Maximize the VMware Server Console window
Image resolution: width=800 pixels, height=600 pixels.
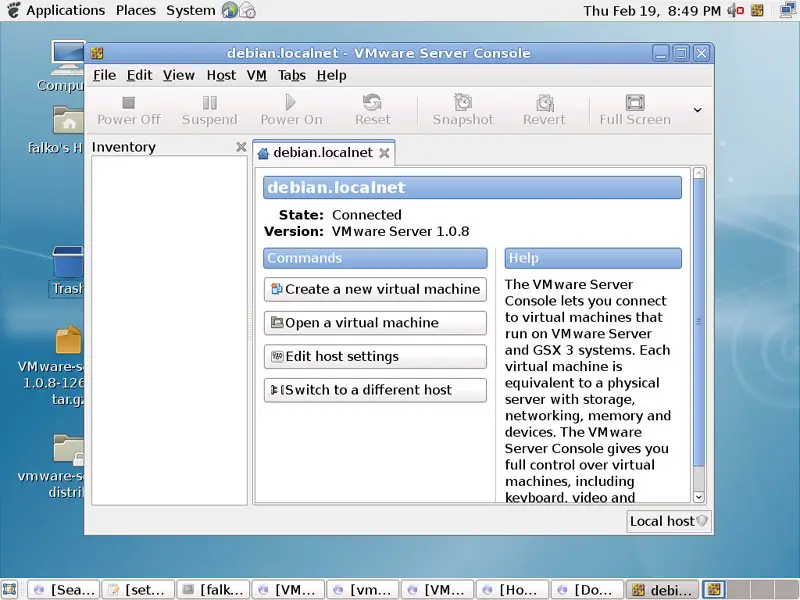coord(681,53)
